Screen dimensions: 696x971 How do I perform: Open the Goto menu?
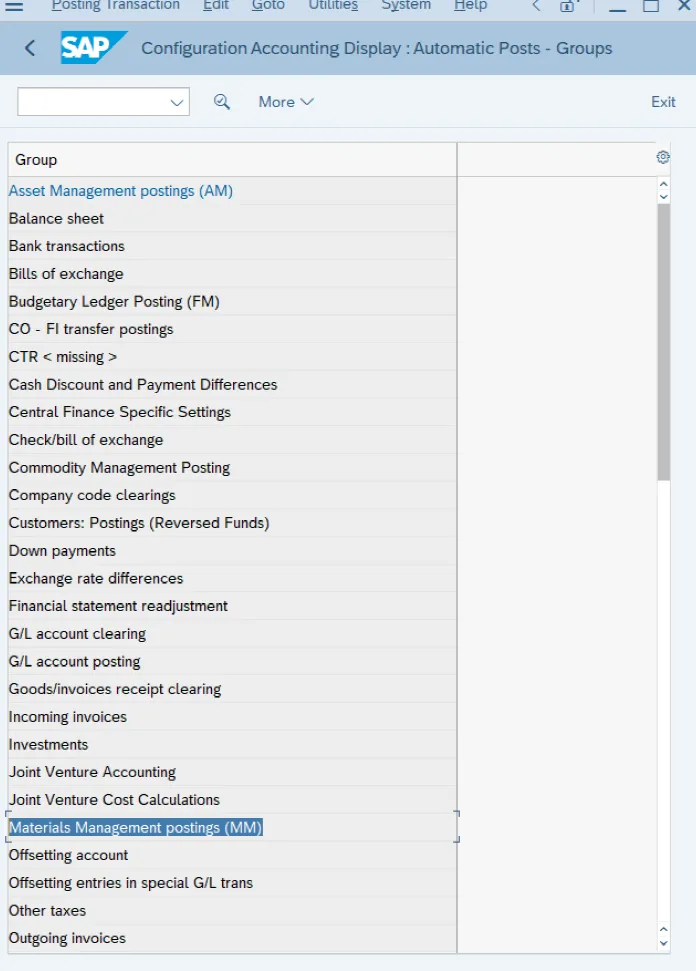click(x=268, y=6)
